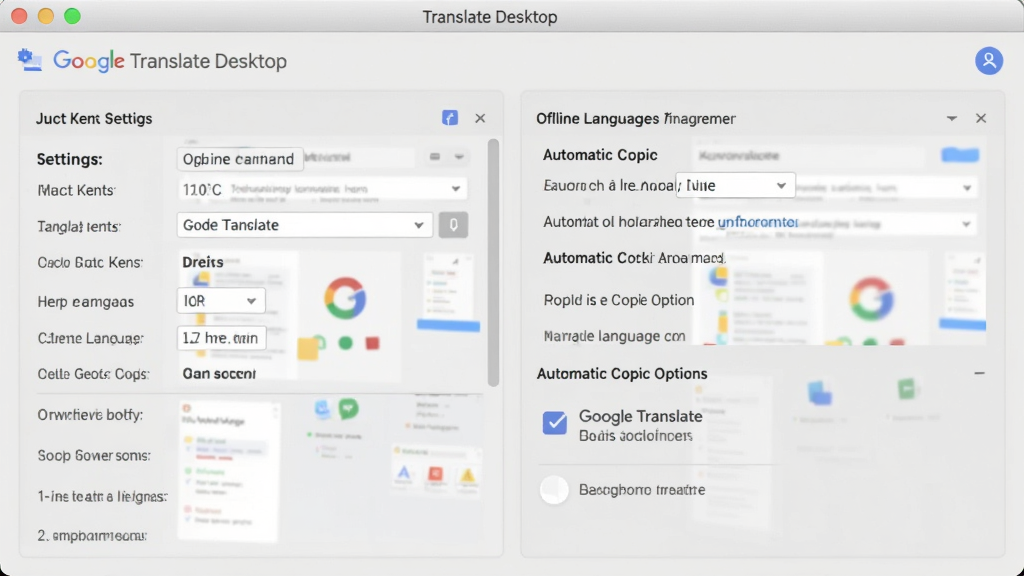Open the IOR dropdown
Image resolution: width=1024 pixels, height=576 pixels.
221,301
